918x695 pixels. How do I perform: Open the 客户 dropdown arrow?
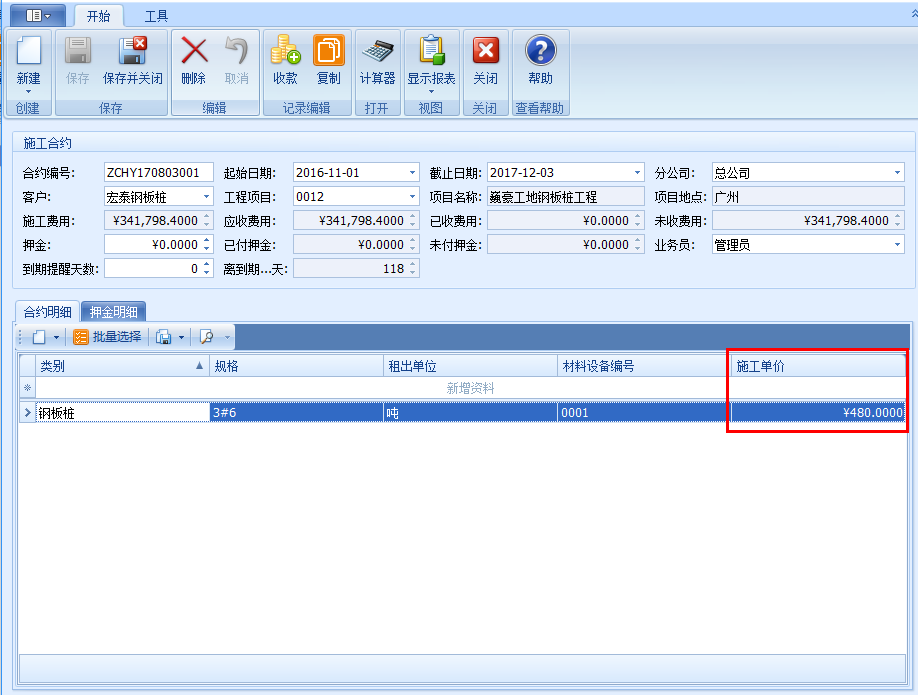[206, 197]
